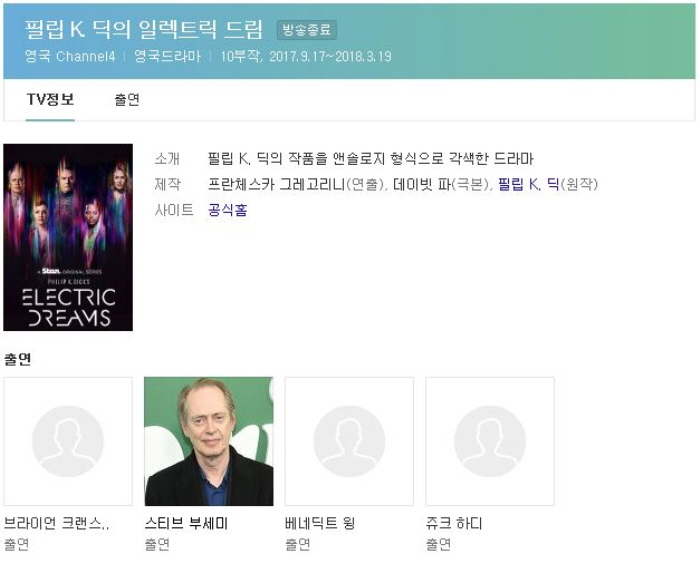
Task: Click the 베네딕트 윙 placeholder avatar
Action: 349,441
